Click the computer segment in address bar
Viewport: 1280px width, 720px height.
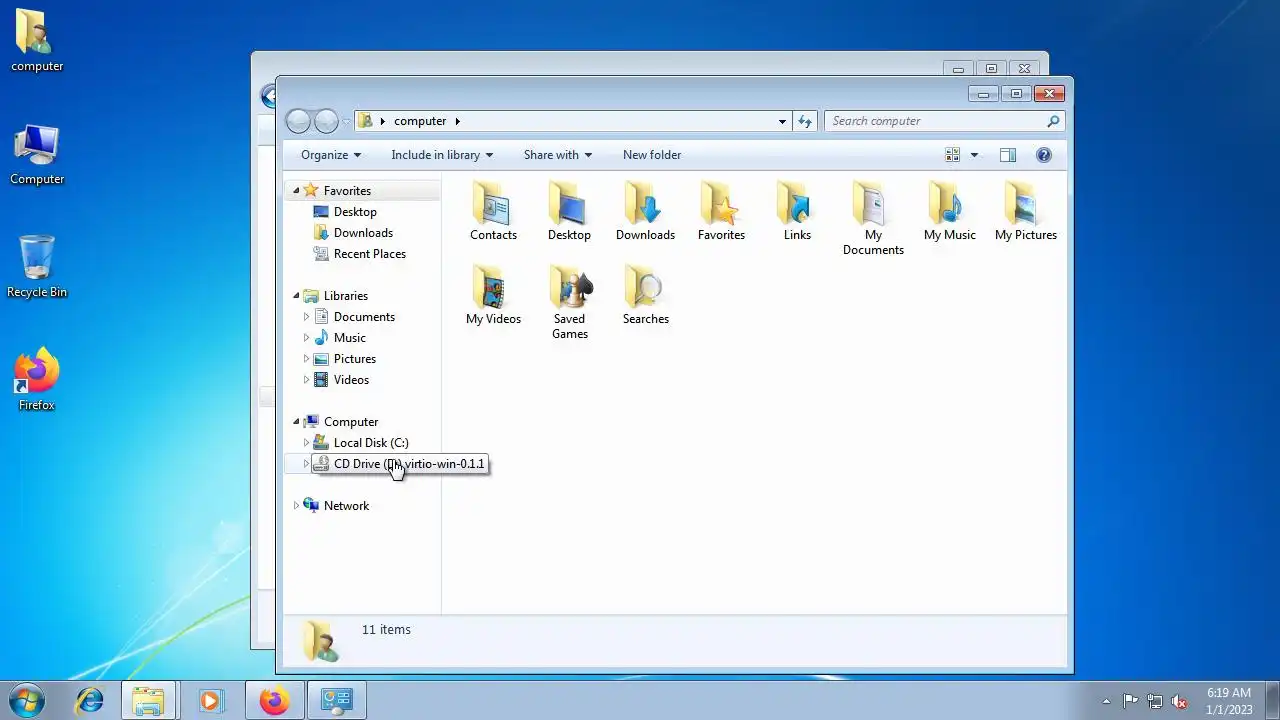pyautogui.click(x=420, y=121)
